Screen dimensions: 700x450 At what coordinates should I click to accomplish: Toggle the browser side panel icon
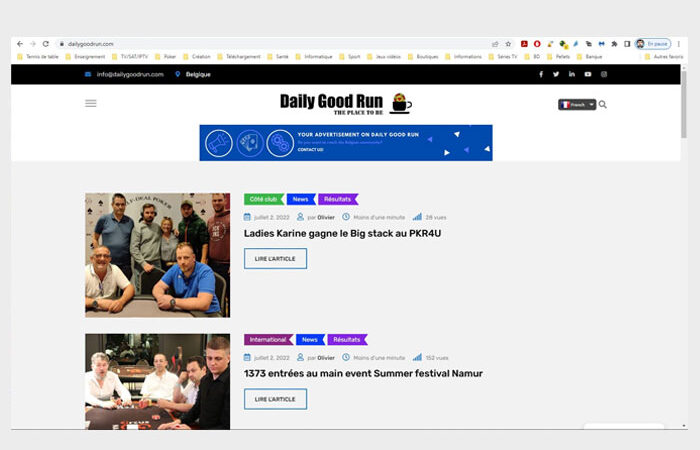(x=627, y=44)
